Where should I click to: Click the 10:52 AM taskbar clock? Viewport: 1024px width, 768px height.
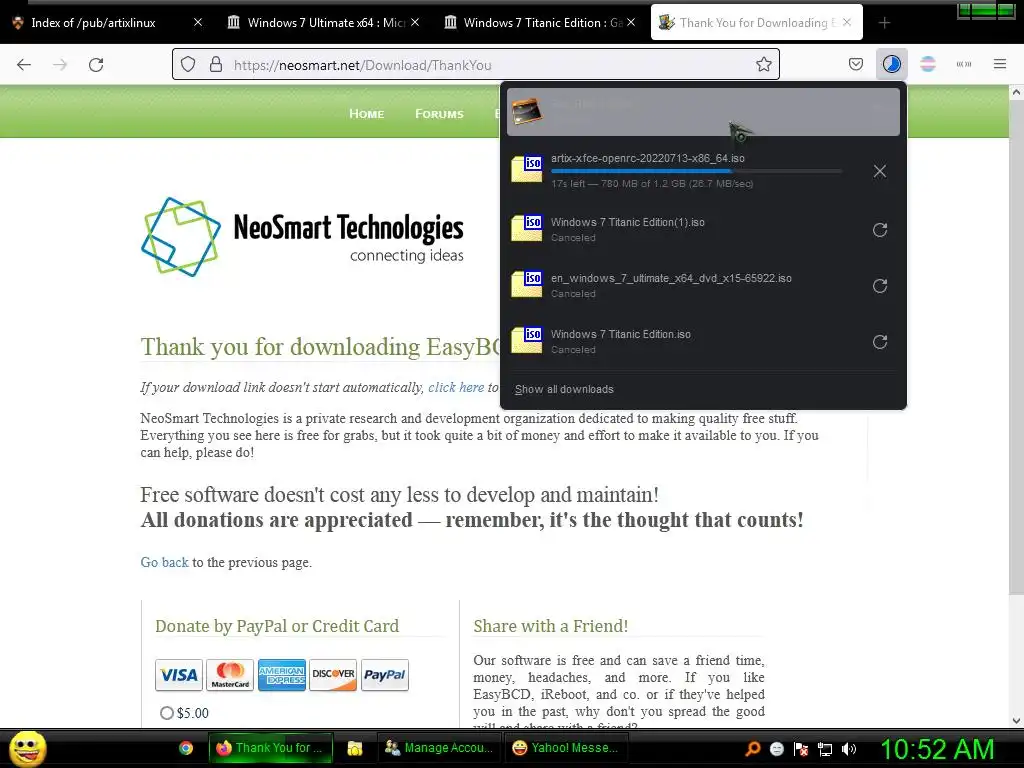click(937, 749)
